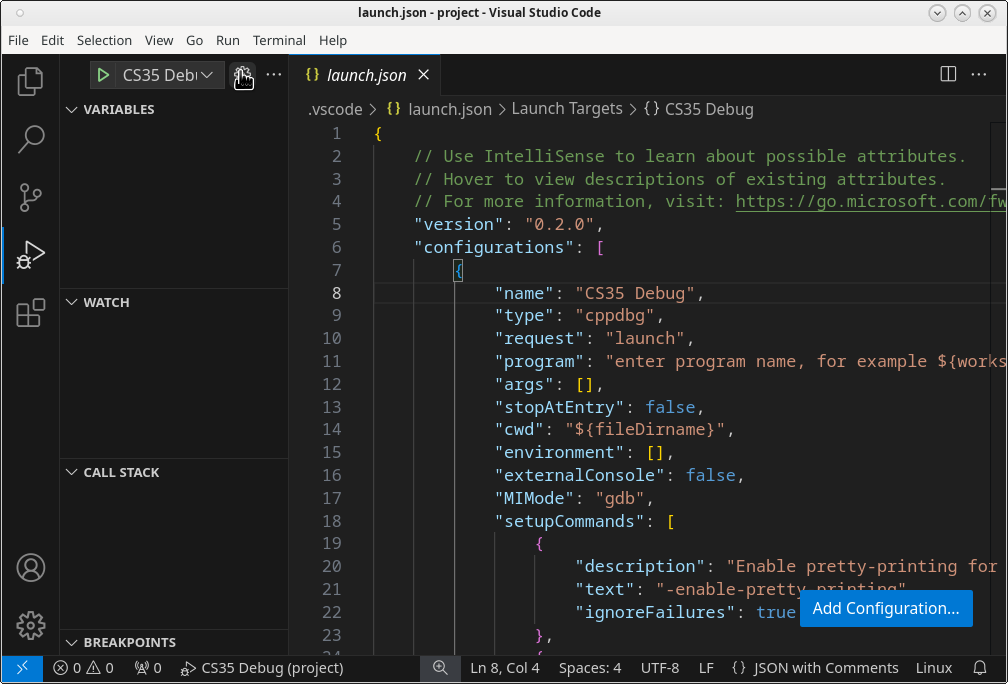1008x684 pixels.
Task: Show errors and warnings in status bar
Action: coord(83,668)
